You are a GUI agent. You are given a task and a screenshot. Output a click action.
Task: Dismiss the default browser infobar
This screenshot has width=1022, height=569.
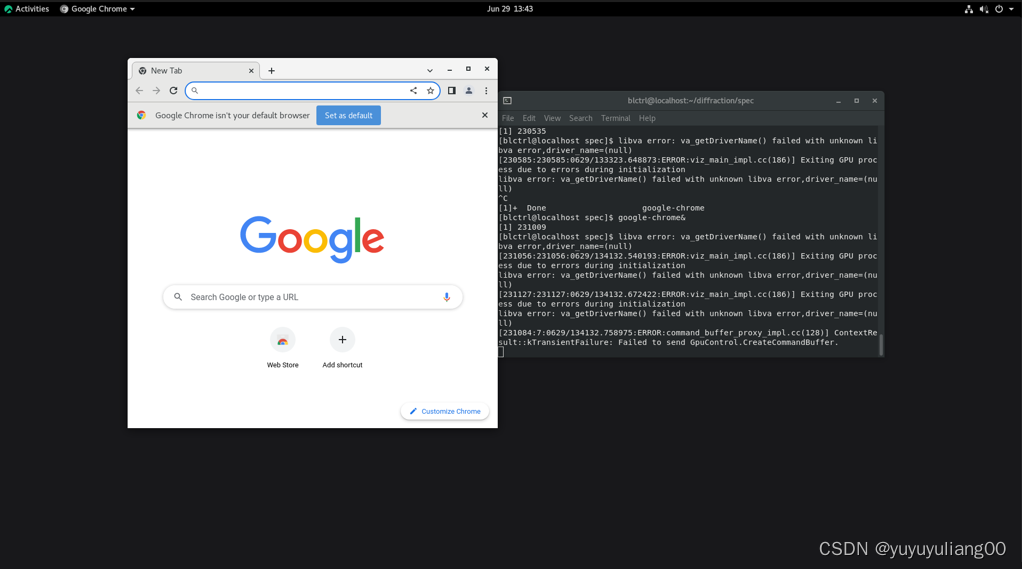pos(484,115)
